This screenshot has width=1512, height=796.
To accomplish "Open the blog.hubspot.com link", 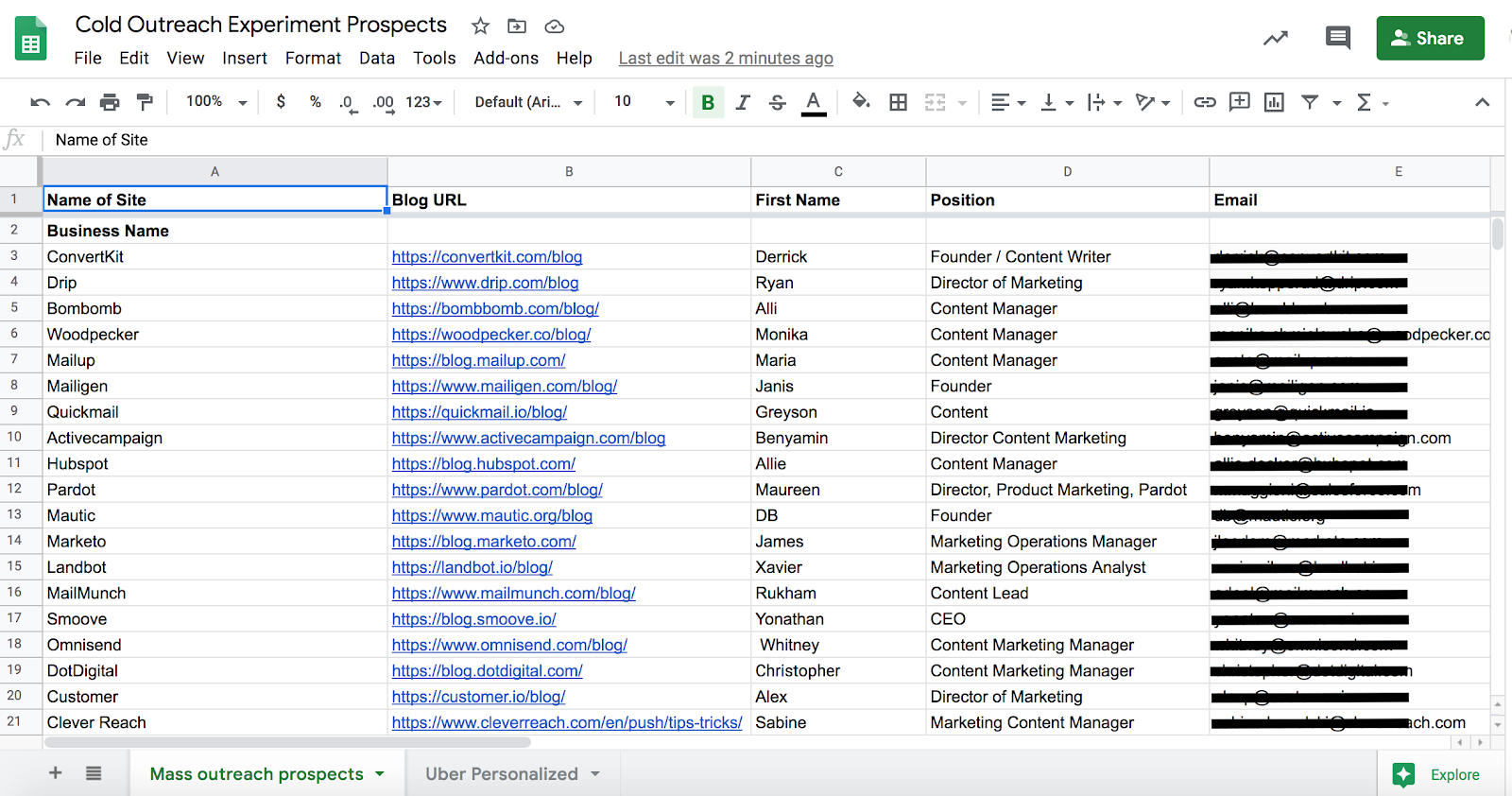I will 484,464.
